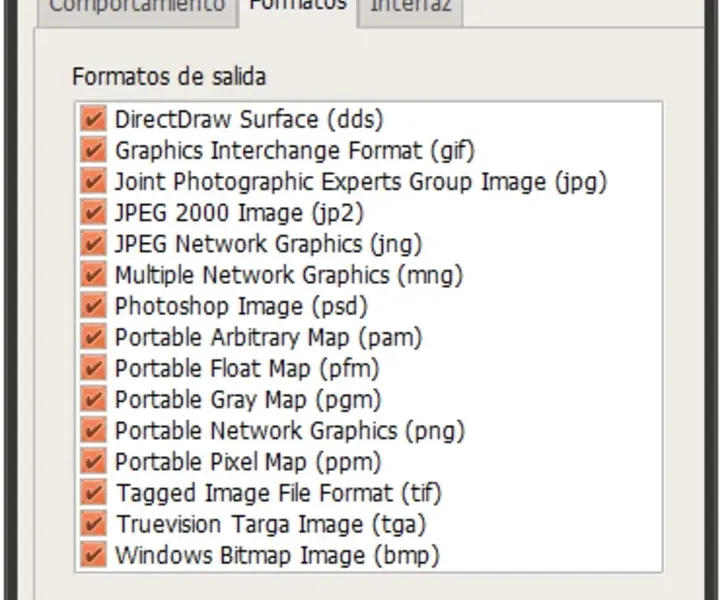Toggle Portable Arbitrary Map (pam) checkbox

click(x=93, y=337)
